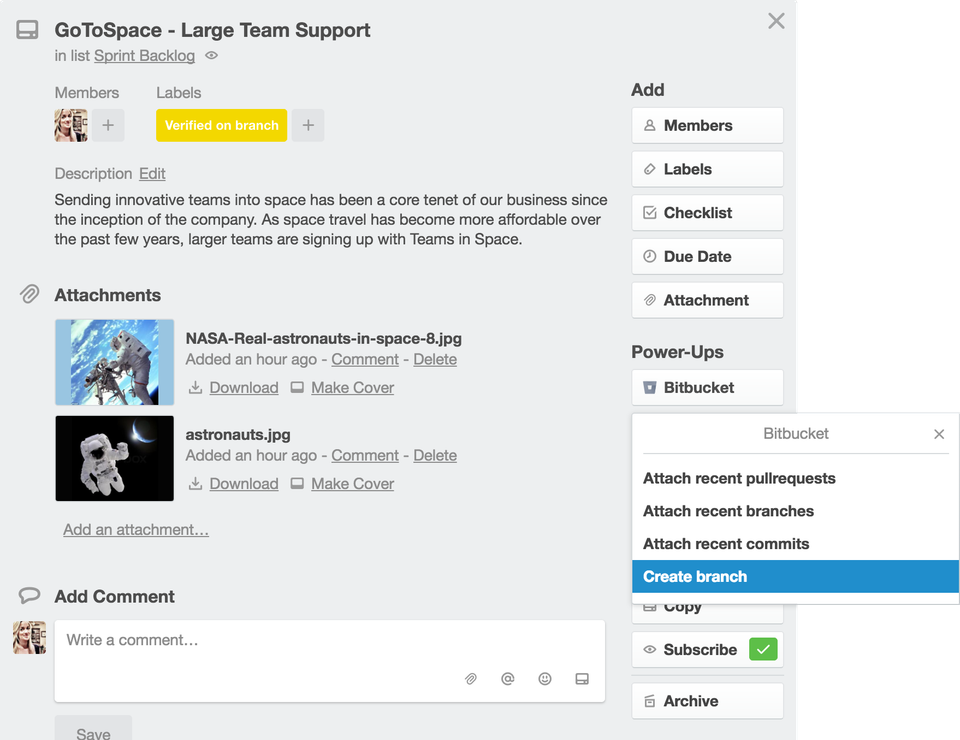Open the Checklist option
The image size is (960, 740).
point(707,213)
